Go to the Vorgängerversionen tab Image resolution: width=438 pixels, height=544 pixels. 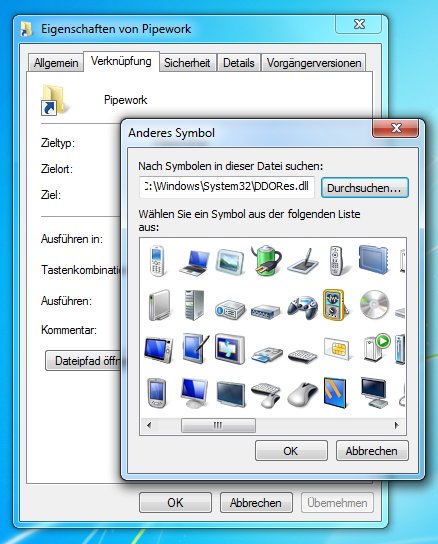coord(314,63)
